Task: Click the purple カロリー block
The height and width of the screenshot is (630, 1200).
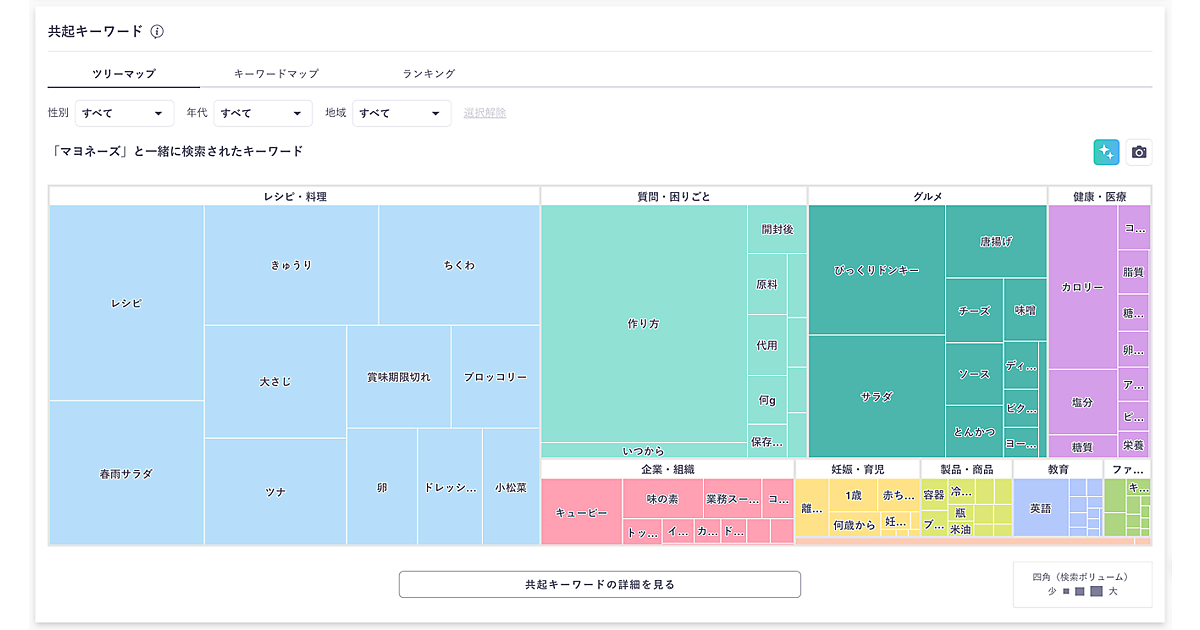Action: [1082, 287]
